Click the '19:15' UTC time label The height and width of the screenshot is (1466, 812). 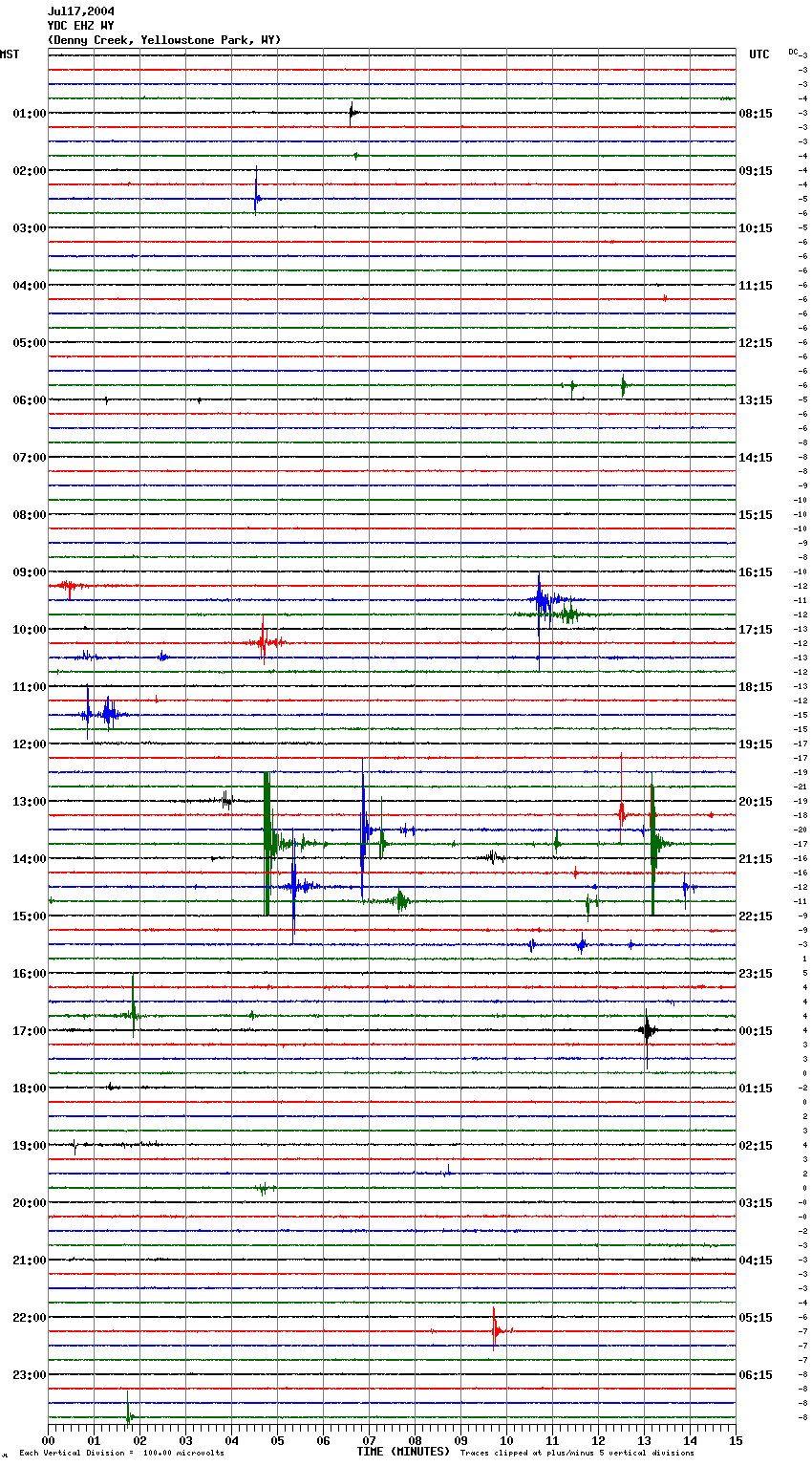pyautogui.click(x=756, y=744)
